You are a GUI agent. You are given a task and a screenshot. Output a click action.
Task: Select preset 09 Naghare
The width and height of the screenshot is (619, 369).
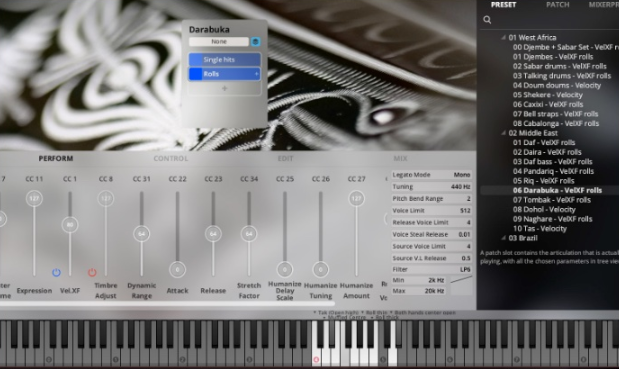click(552, 219)
